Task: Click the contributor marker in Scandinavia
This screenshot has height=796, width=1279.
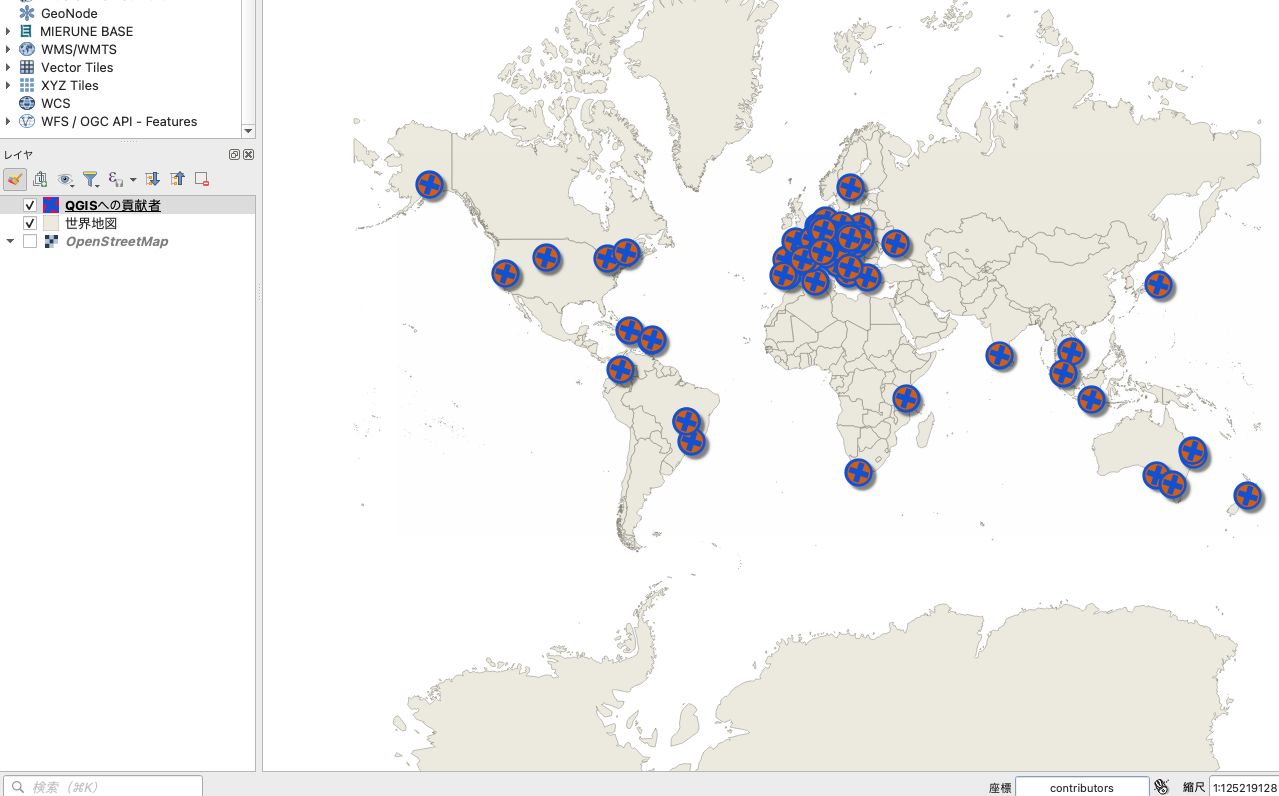Action: (850, 187)
